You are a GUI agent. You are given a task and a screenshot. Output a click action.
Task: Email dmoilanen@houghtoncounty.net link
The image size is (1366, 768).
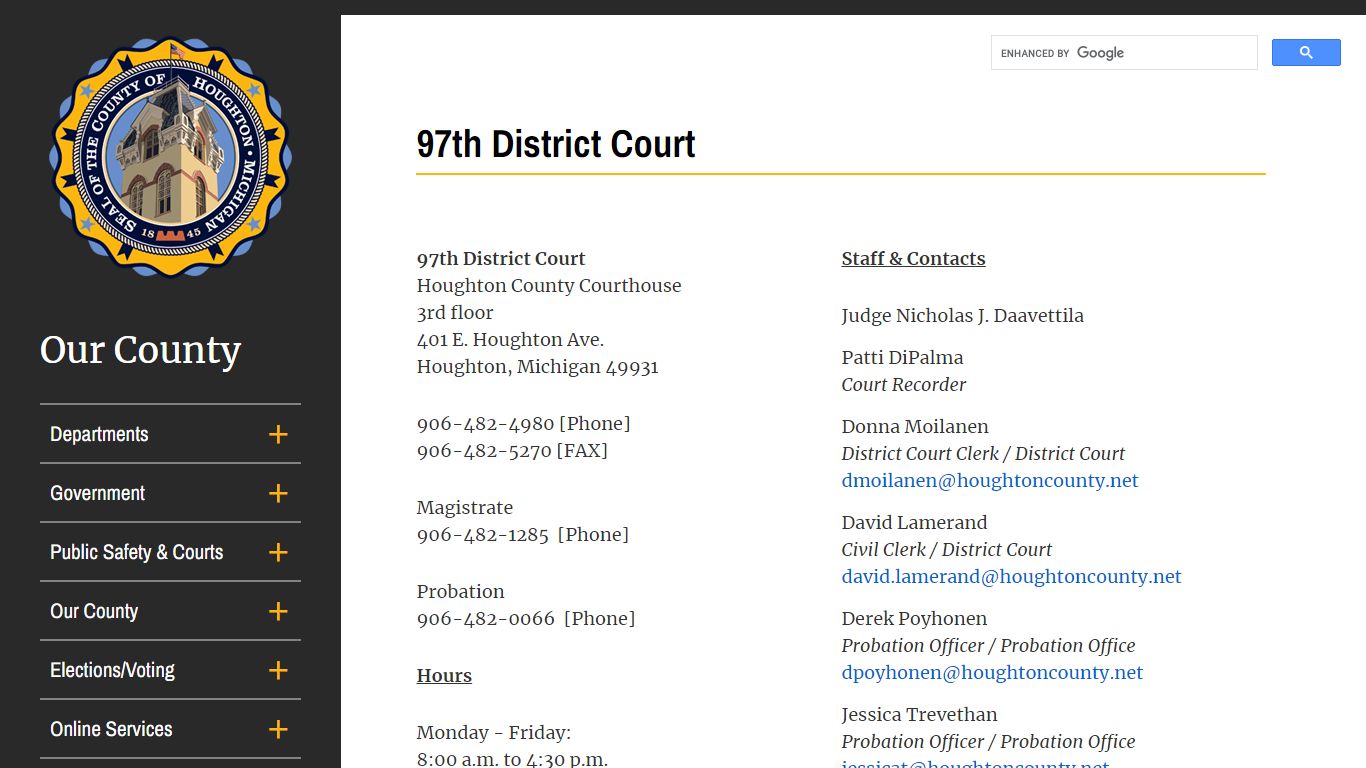[x=990, y=480]
